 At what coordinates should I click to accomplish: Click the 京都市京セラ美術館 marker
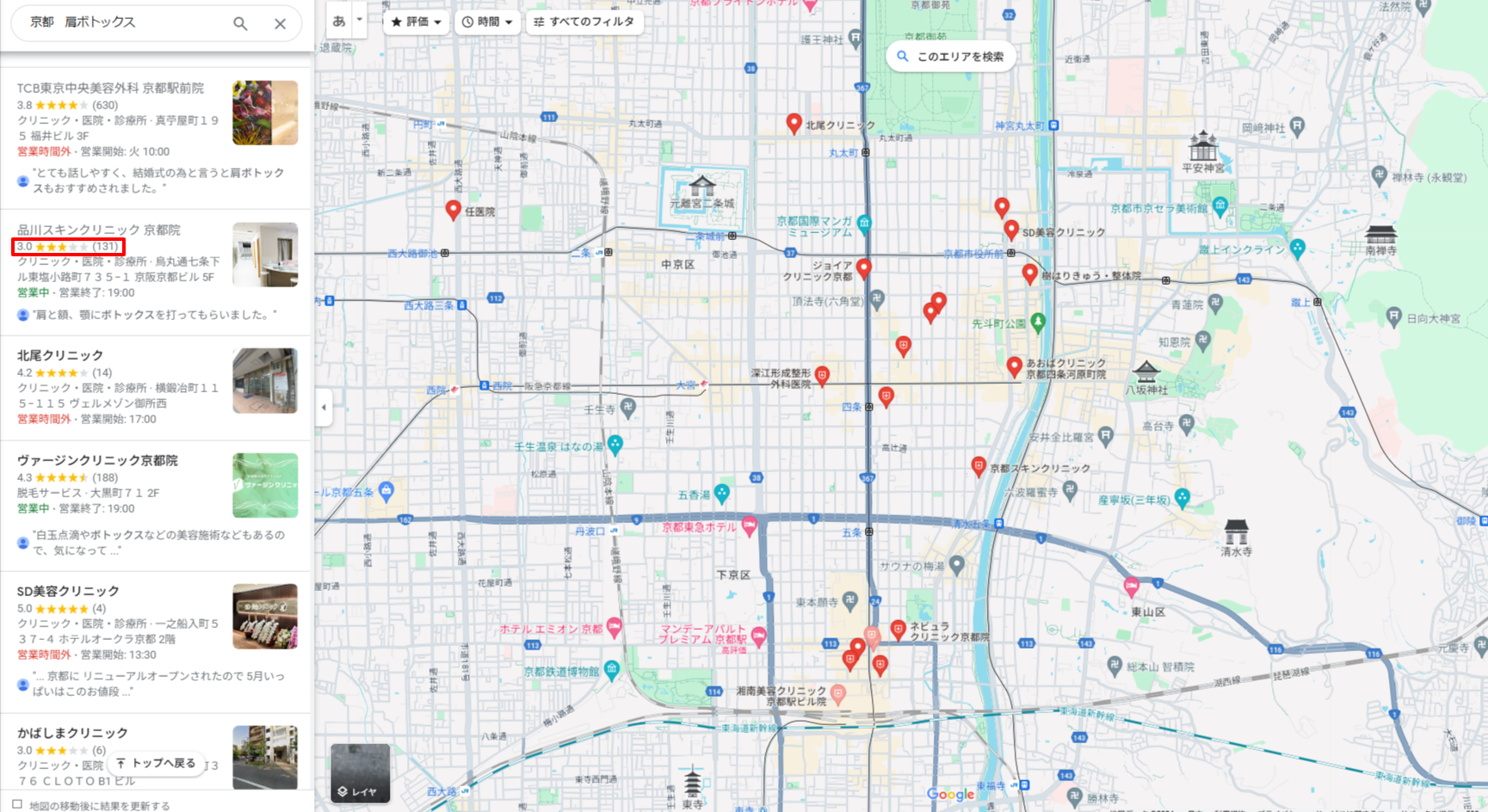1219,205
